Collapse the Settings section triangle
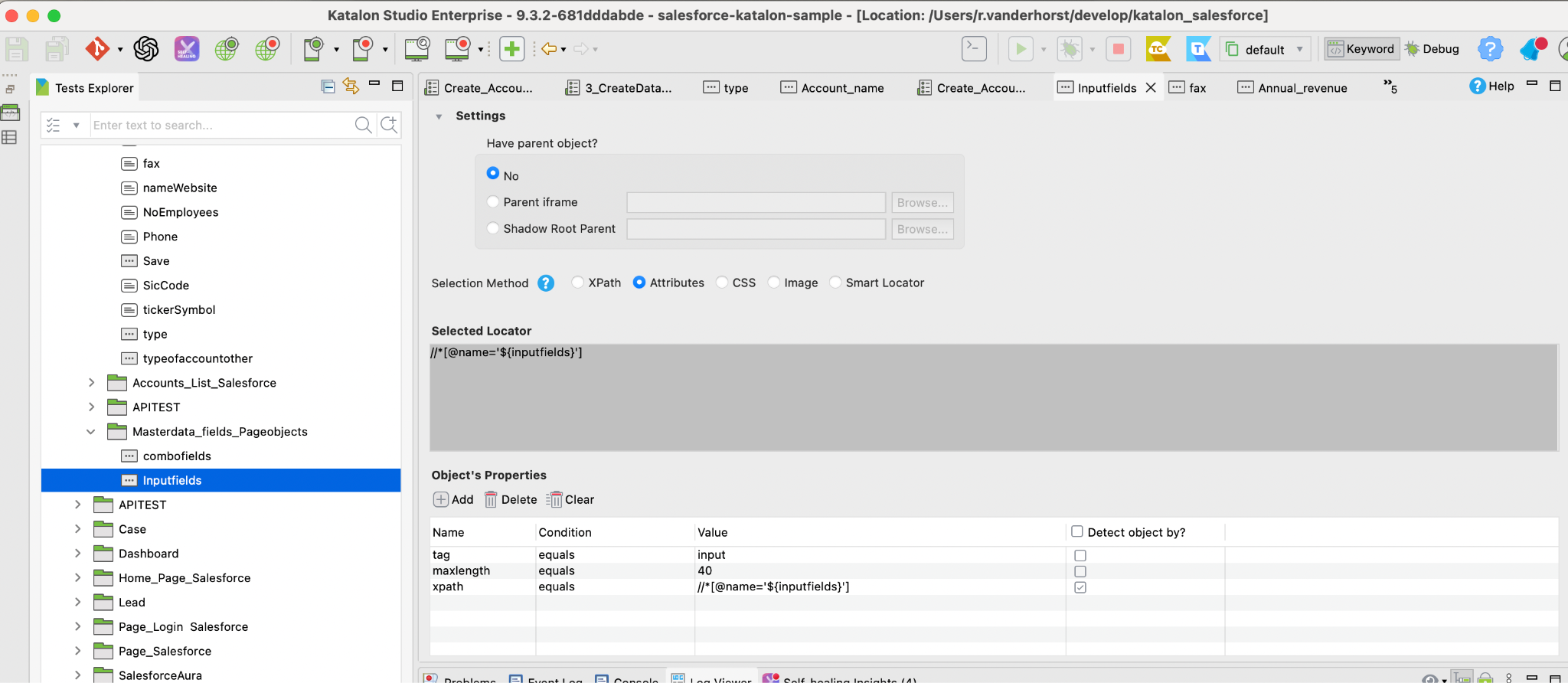This screenshot has height=683, width=1568. click(439, 116)
